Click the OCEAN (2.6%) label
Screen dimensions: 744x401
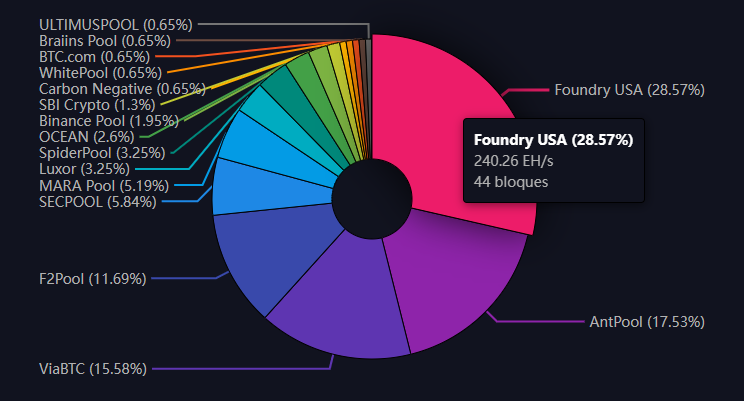tap(87, 137)
